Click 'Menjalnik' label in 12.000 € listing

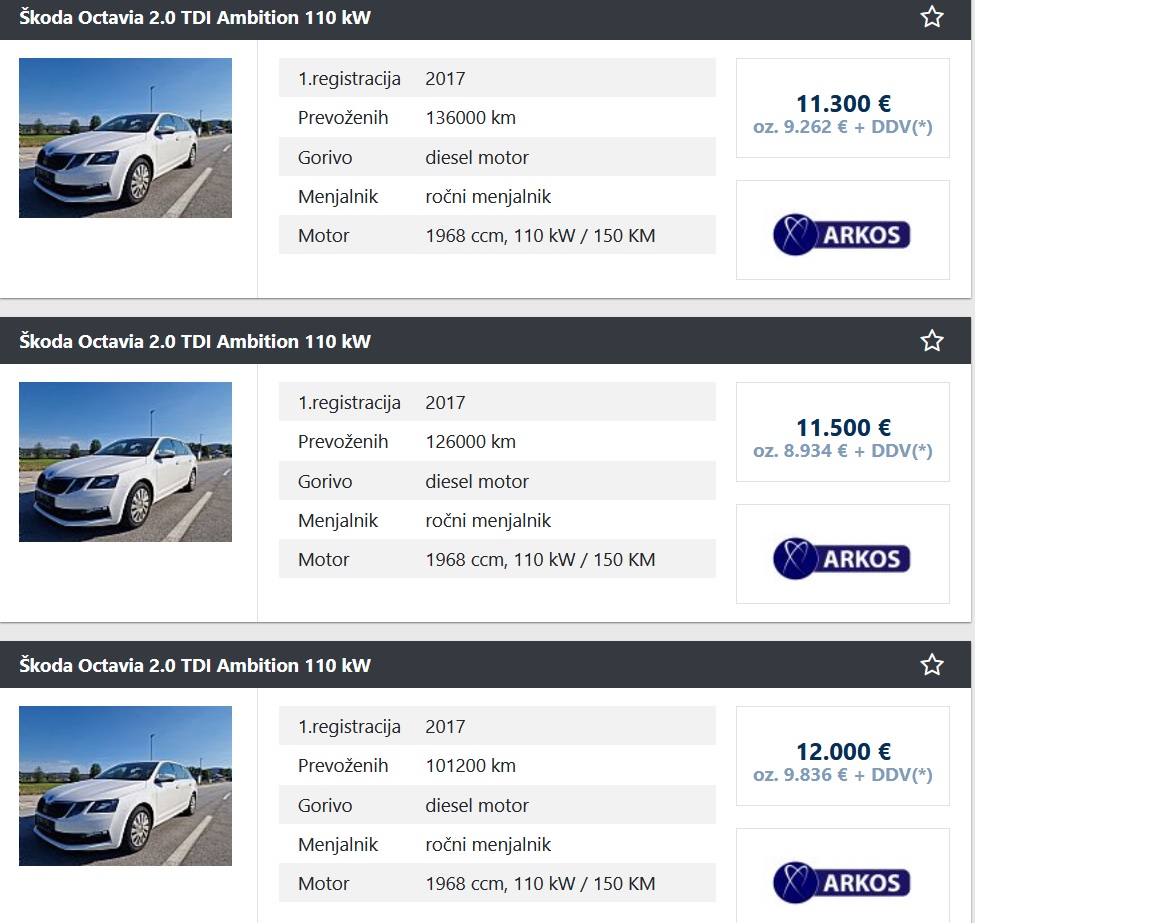[338, 845]
